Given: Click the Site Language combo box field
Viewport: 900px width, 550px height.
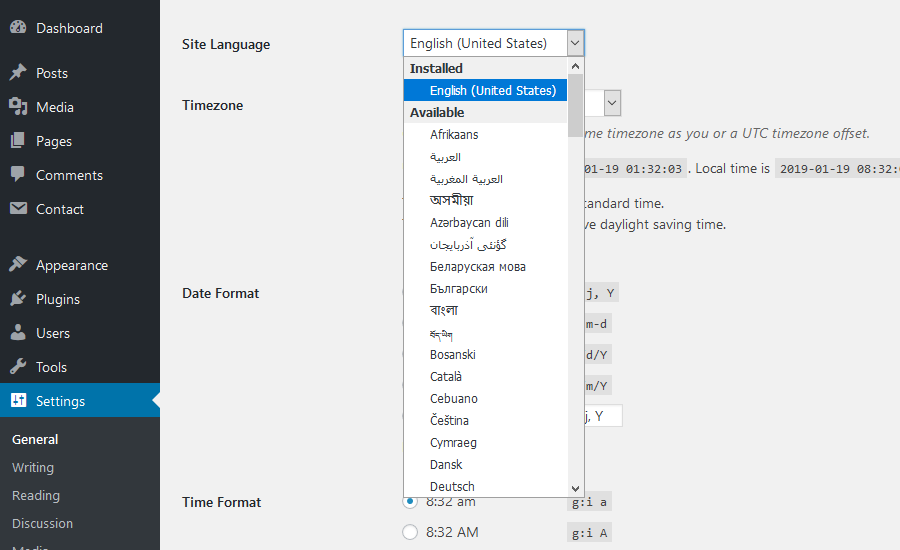Looking at the screenshot, I should [x=494, y=43].
